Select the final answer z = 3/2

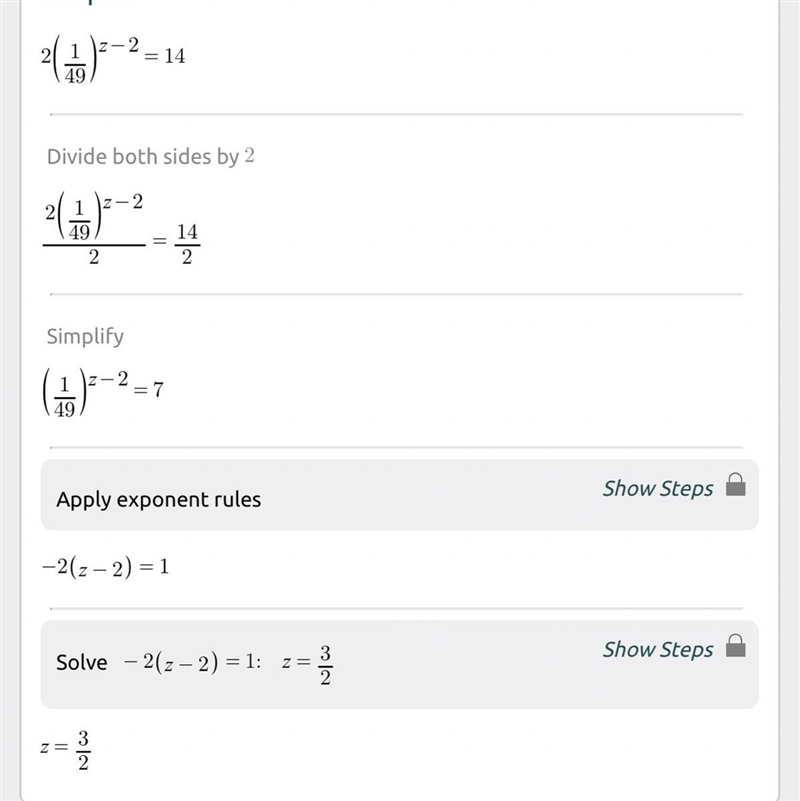(x=65, y=749)
